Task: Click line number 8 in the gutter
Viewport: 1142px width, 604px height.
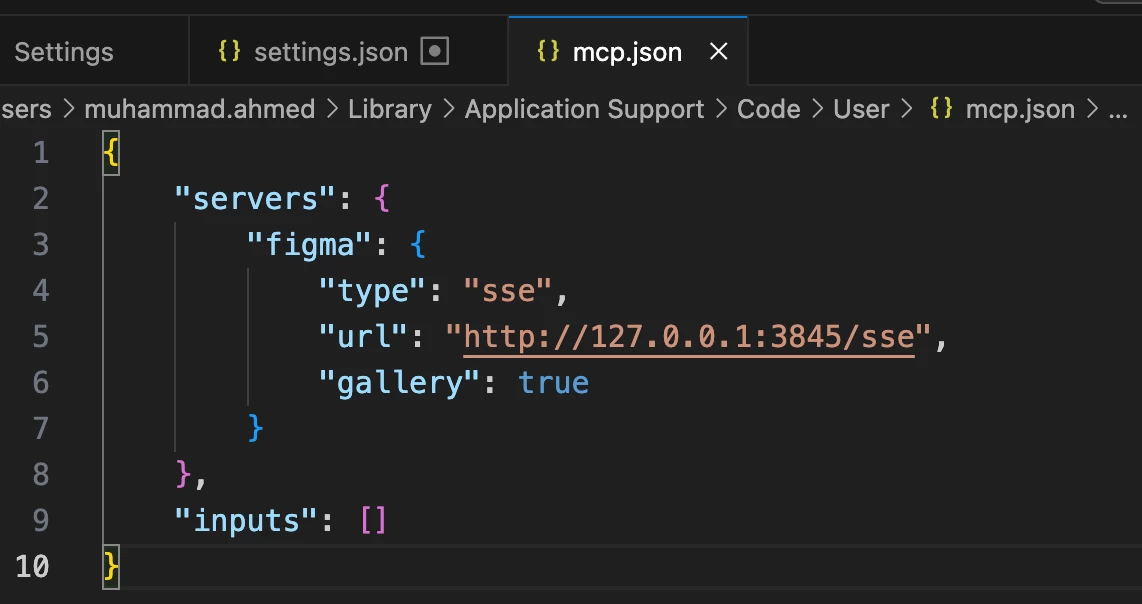Action: click(41, 474)
